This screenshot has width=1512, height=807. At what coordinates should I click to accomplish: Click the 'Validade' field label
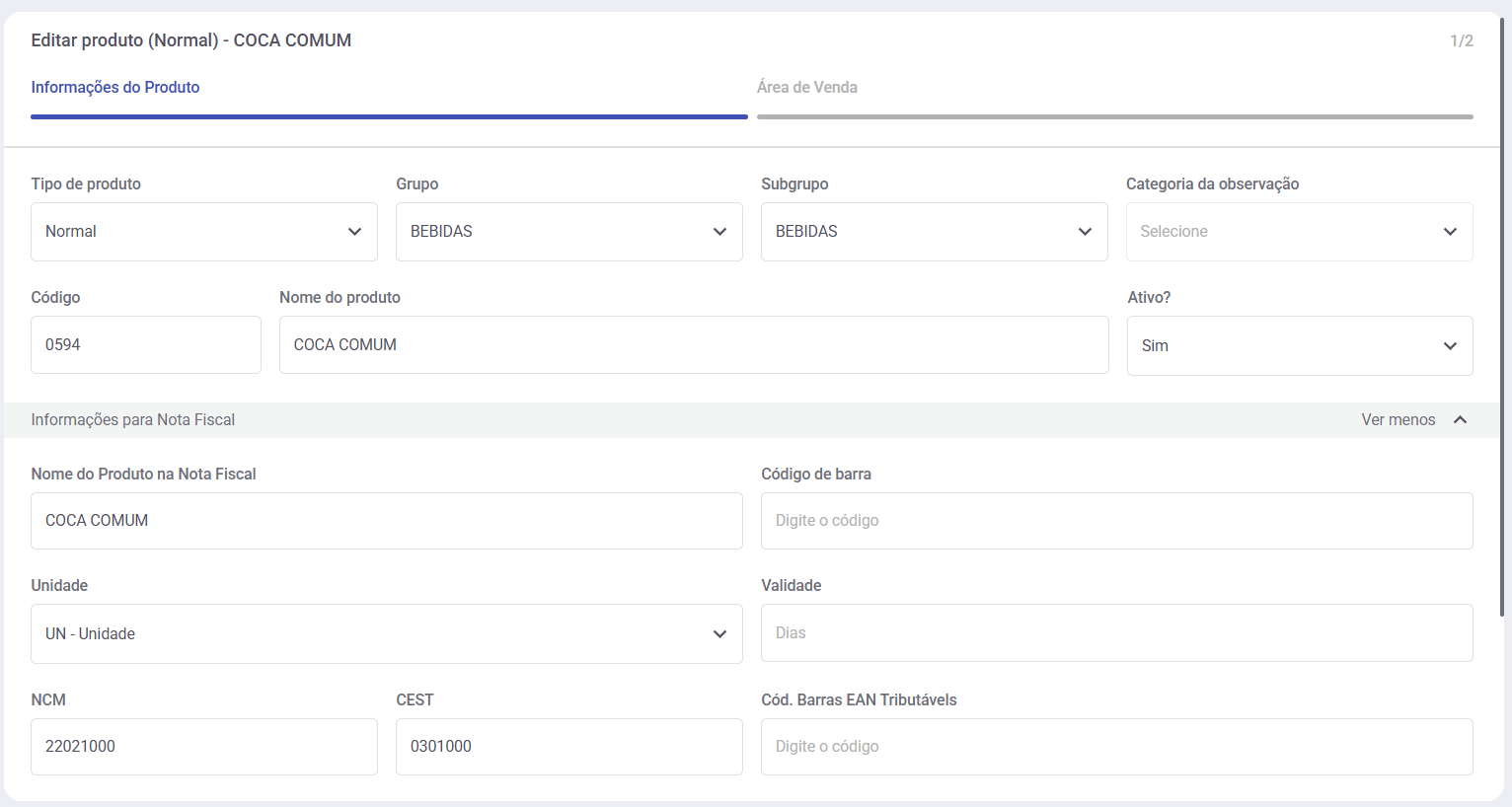[x=792, y=585]
